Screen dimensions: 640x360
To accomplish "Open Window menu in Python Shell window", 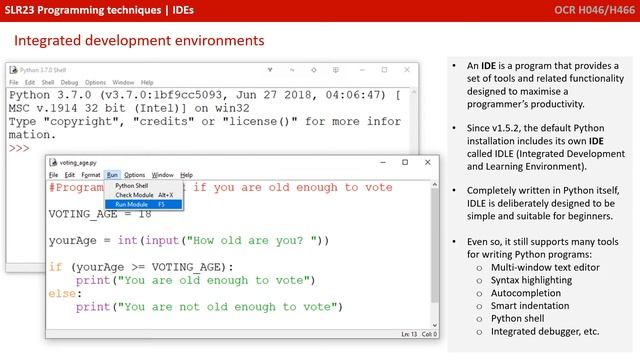I will (123, 82).
